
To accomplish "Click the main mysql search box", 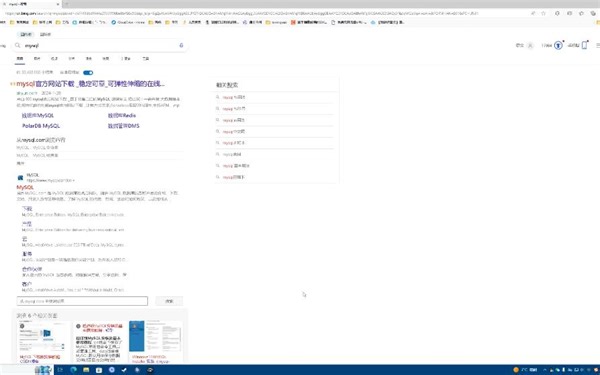I will point(99,45).
